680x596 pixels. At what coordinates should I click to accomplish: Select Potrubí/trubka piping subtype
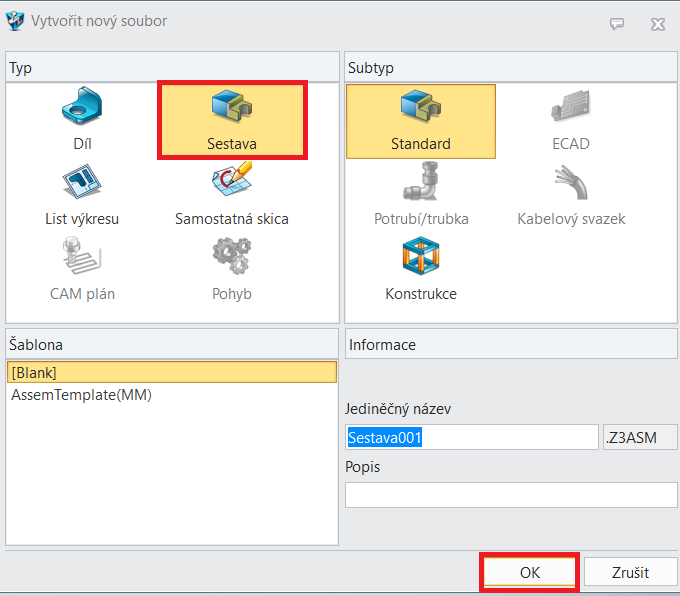tap(421, 195)
